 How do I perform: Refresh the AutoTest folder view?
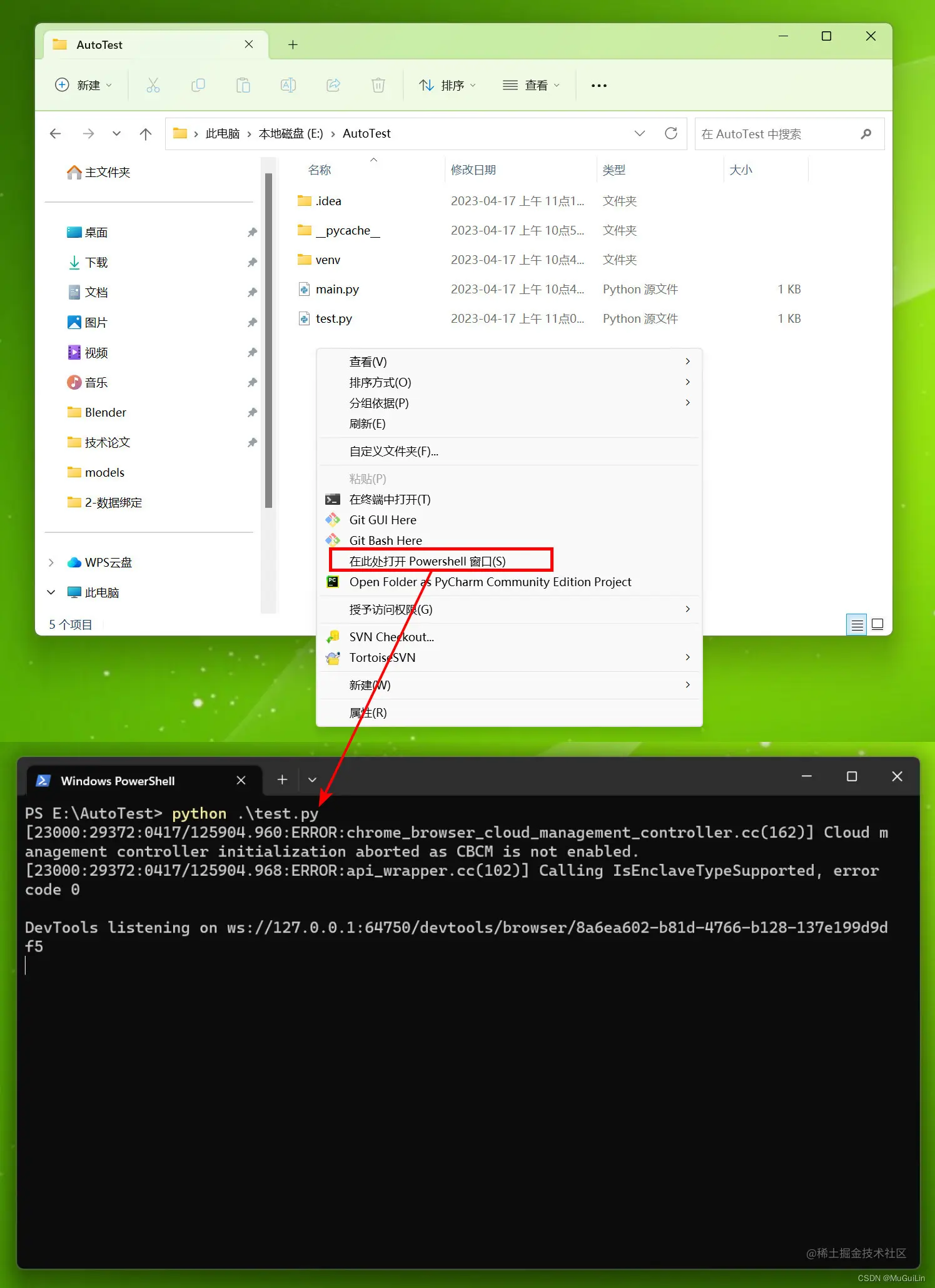(x=671, y=133)
